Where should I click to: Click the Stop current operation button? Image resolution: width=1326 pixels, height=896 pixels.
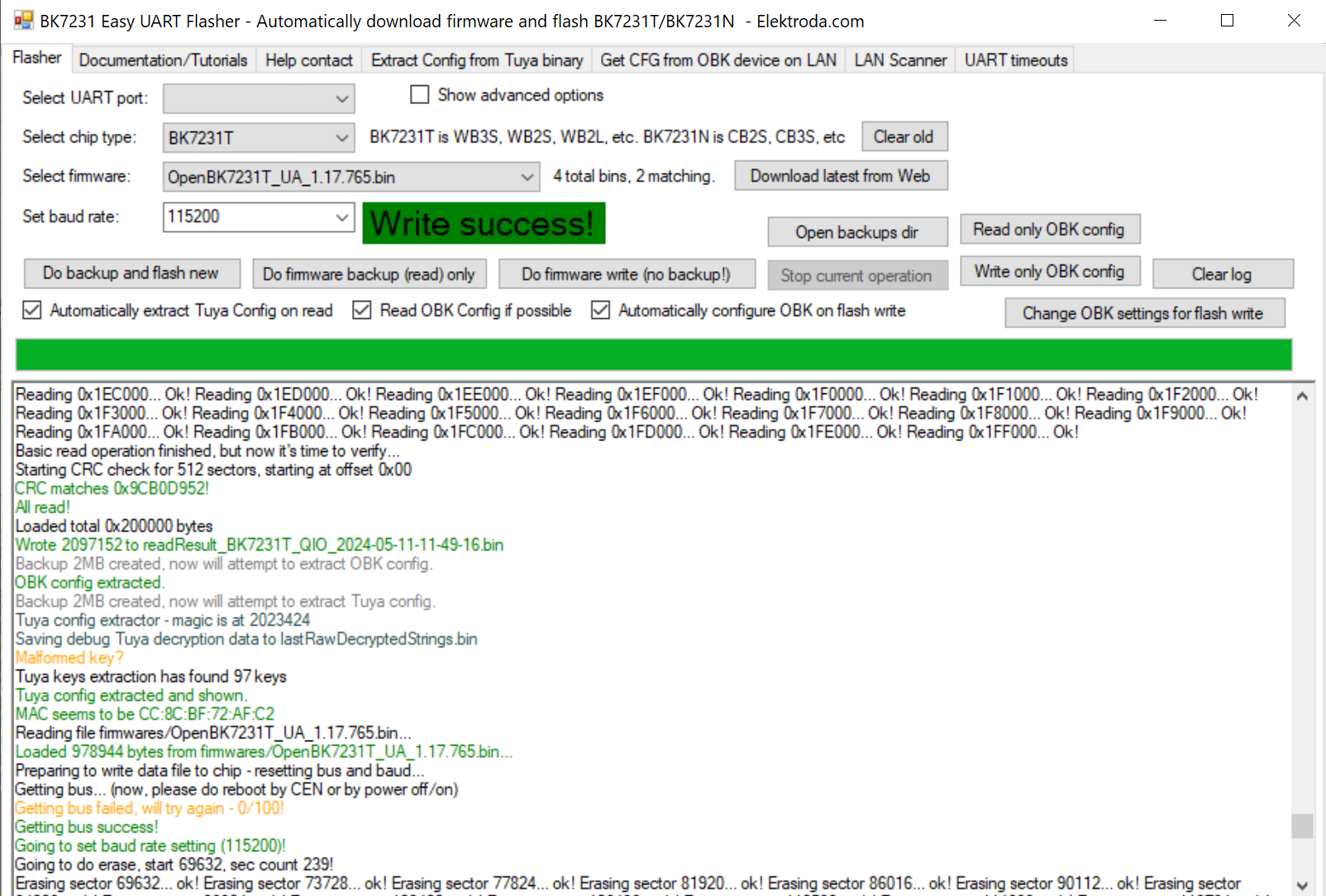(x=857, y=275)
